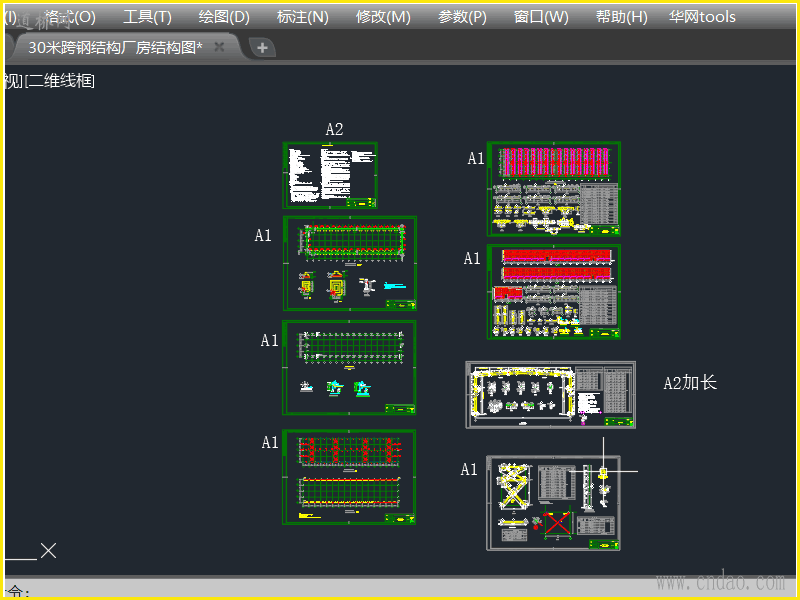Click the "A1" label beside the red X bracing sheet
The image size is (800, 600).
click(x=468, y=469)
